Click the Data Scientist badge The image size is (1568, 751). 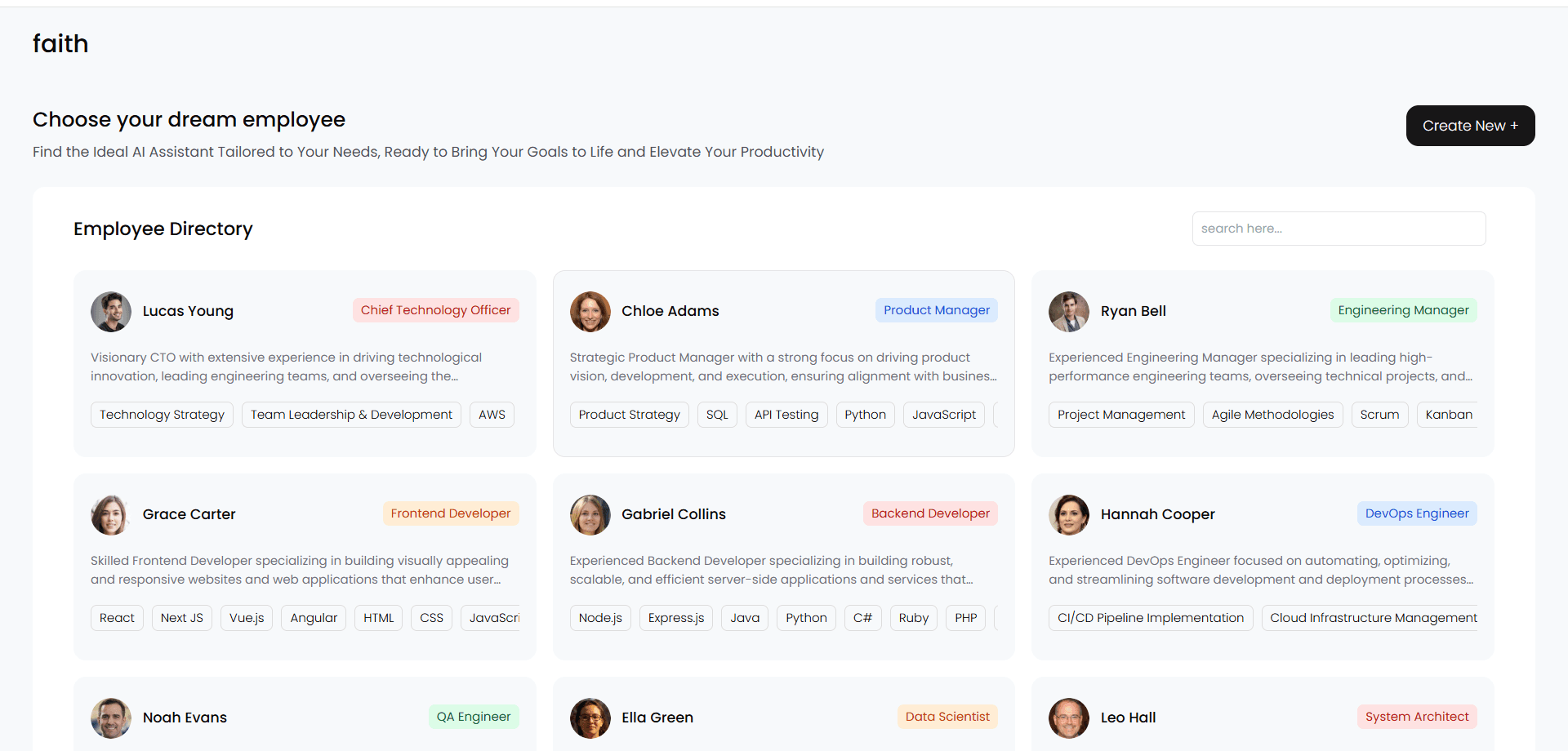pos(947,717)
